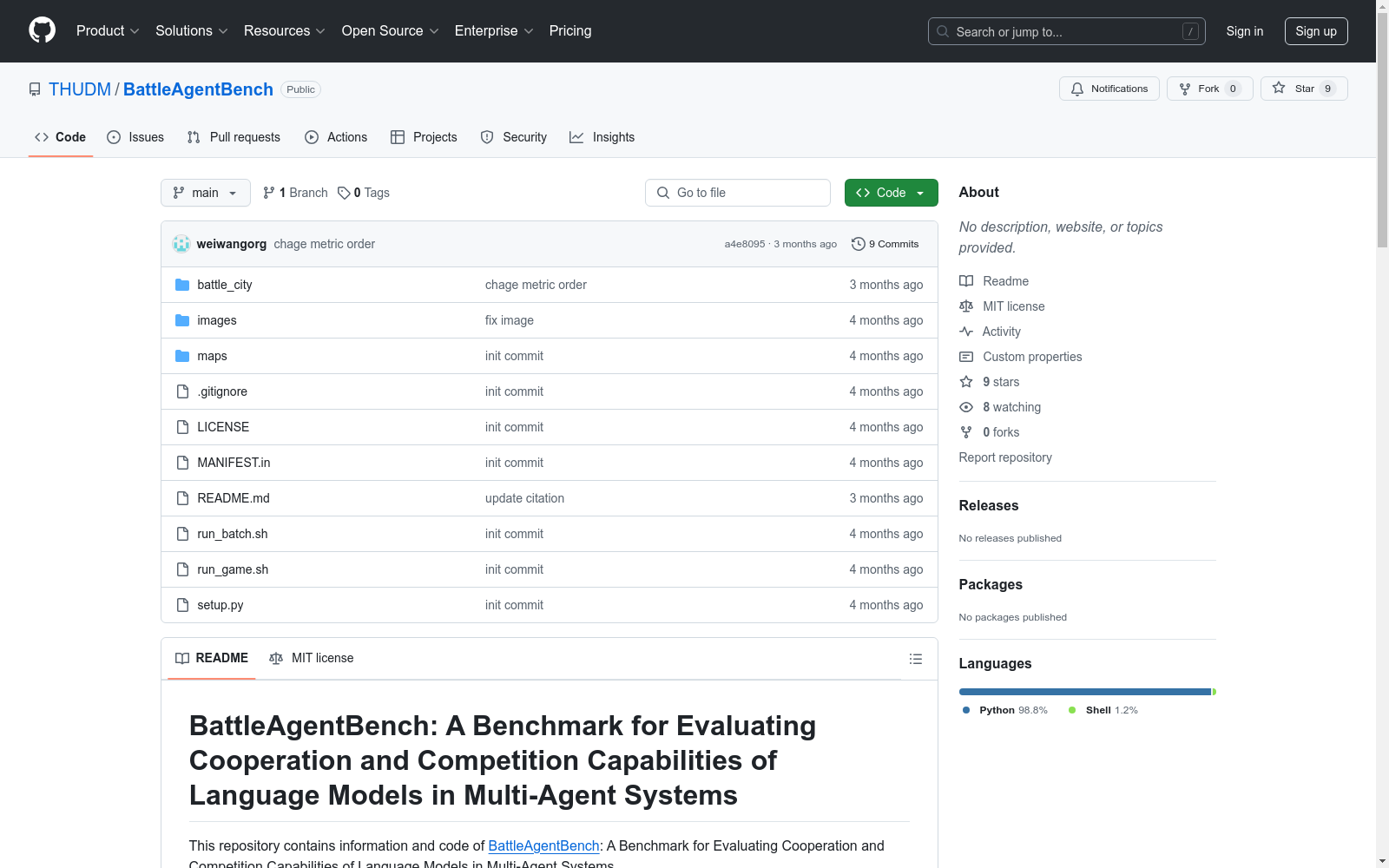Select the Code repository tab
This screenshot has height=868, width=1389.
pyautogui.click(x=61, y=137)
